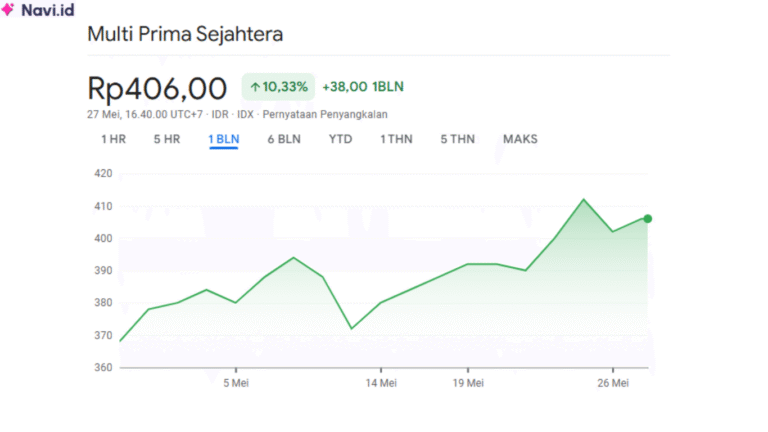Click the 360 y-axis label
The width and height of the screenshot is (768, 432).
[103, 367]
